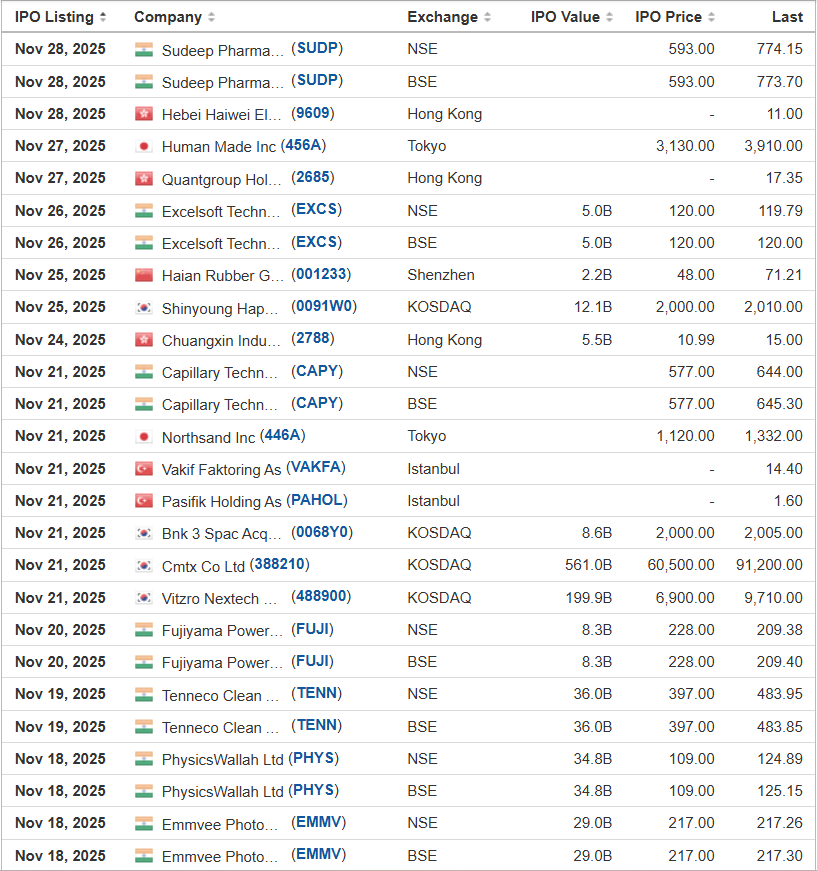
Task: Click the 1,332.00 last price cell
Action: [774, 436]
